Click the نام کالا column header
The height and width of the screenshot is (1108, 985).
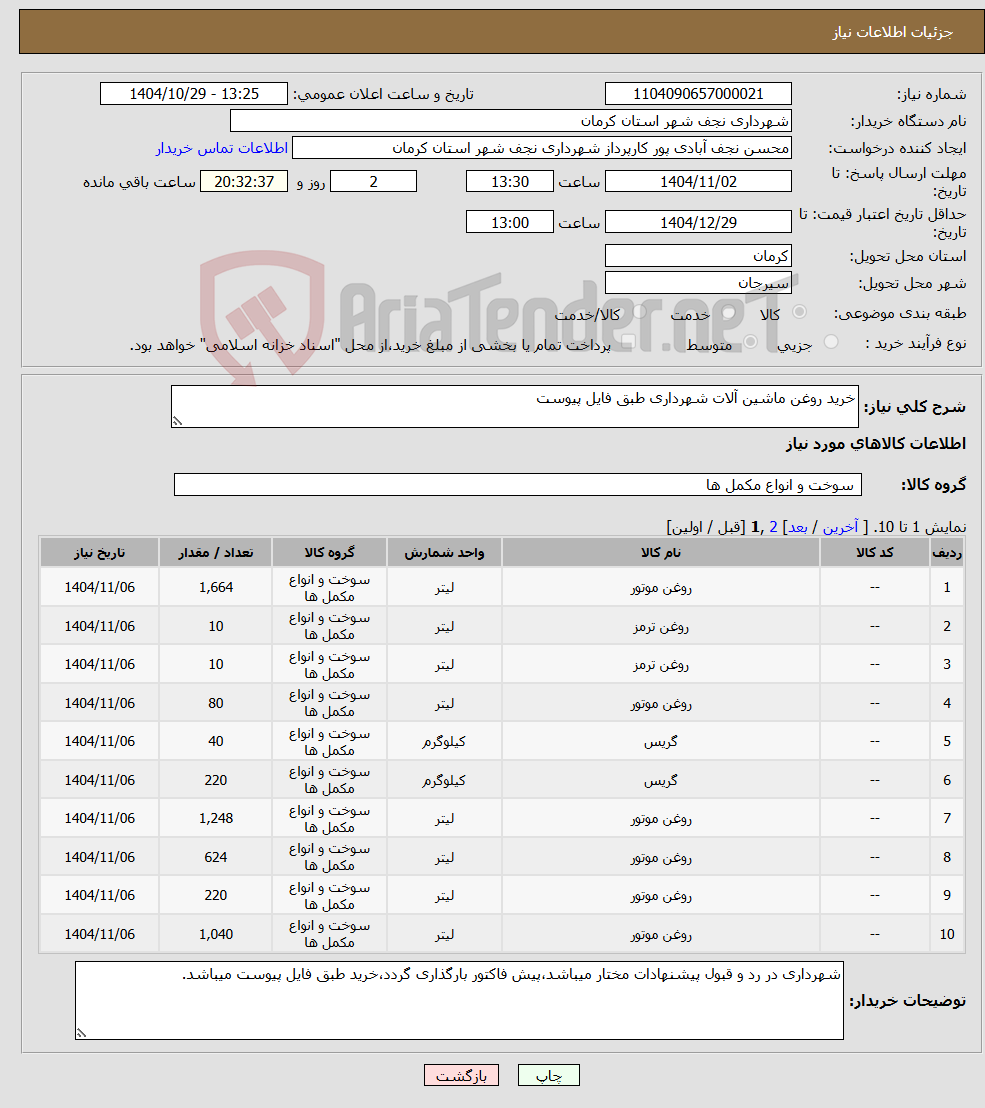[x=661, y=553]
